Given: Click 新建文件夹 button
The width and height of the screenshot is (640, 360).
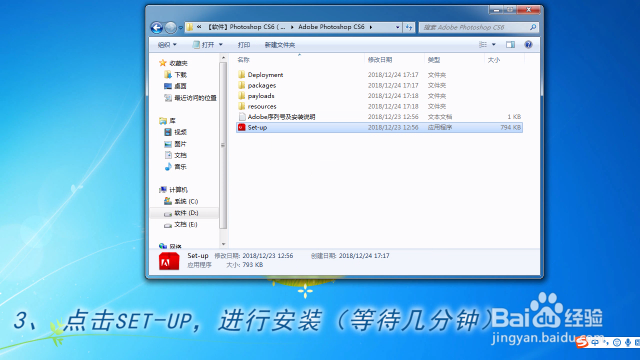Looking at the screenshot, I should click(280, 44).
